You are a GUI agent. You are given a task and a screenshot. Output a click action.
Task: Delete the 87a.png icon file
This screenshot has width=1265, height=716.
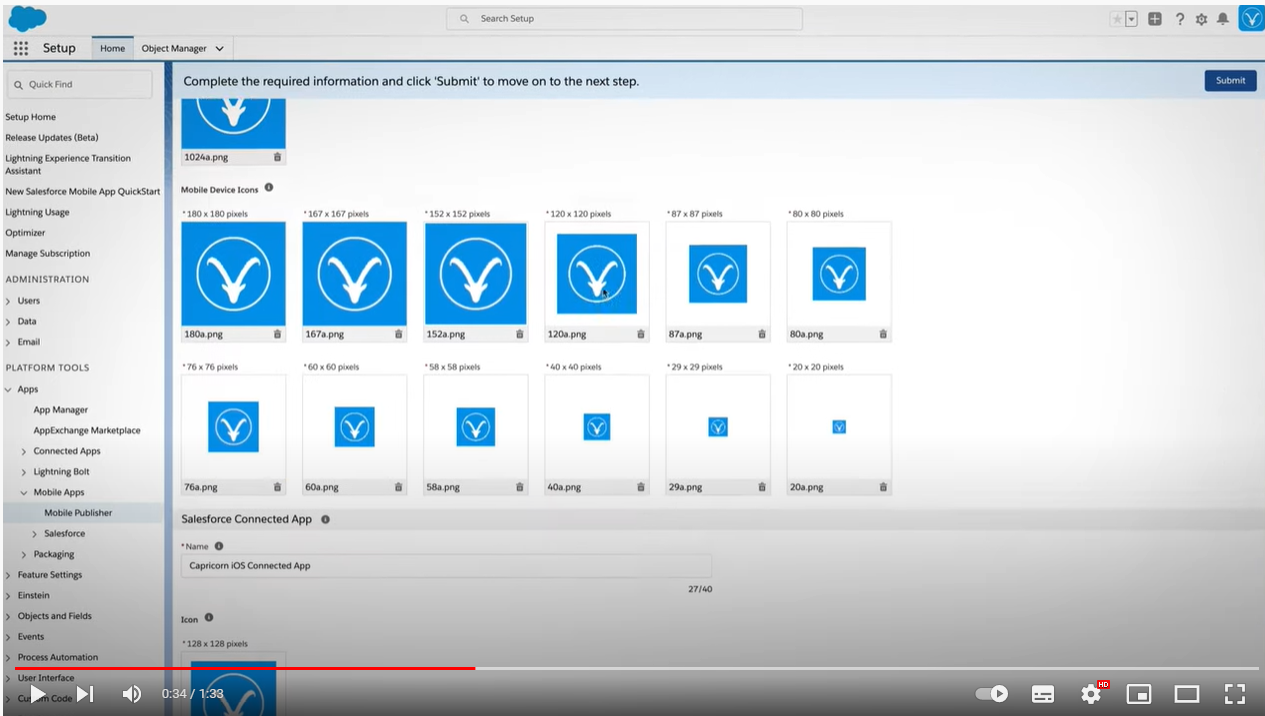point(762,334)
